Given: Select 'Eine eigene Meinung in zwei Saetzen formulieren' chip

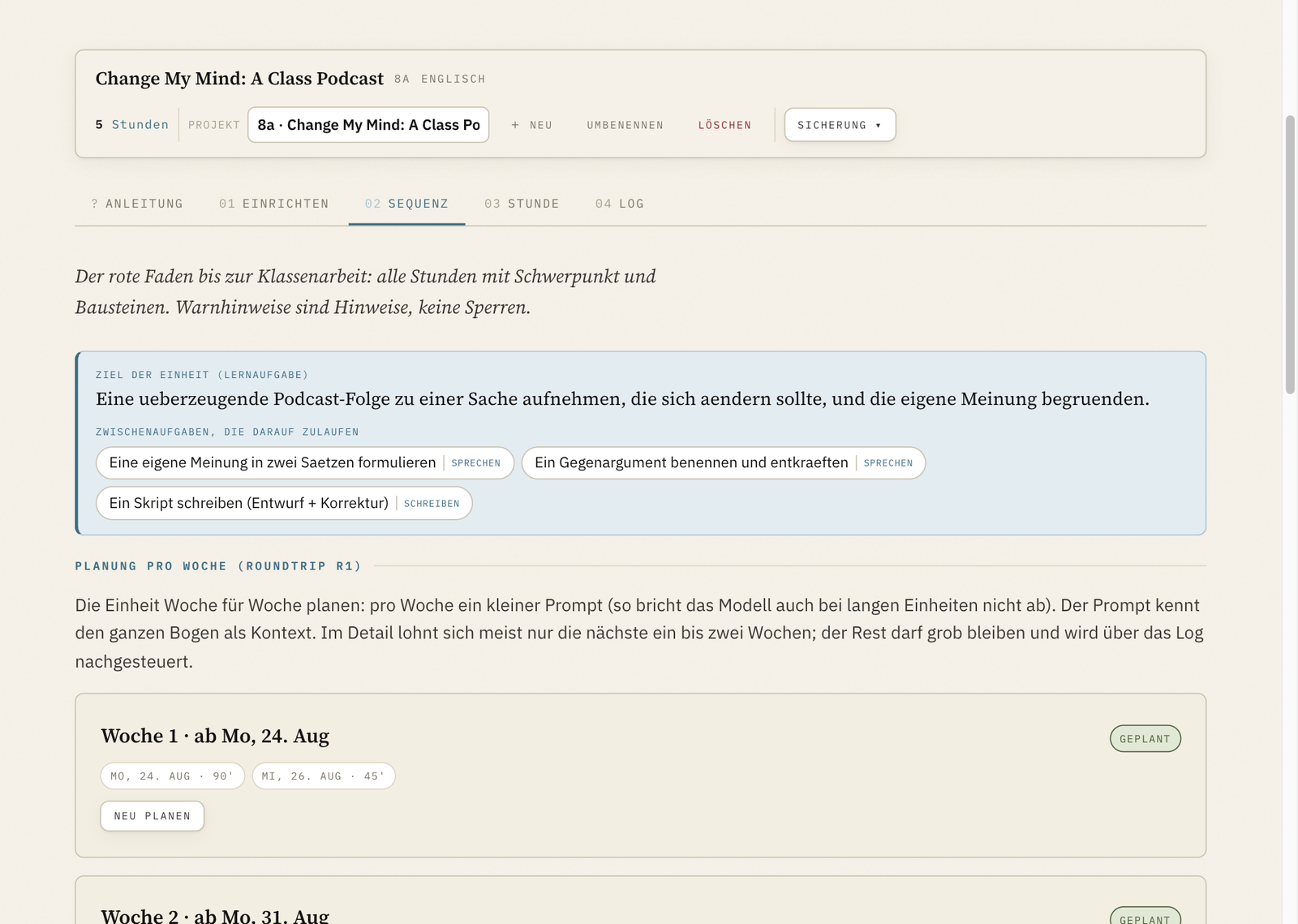Looking at the screenshot, I should [305, 463].
